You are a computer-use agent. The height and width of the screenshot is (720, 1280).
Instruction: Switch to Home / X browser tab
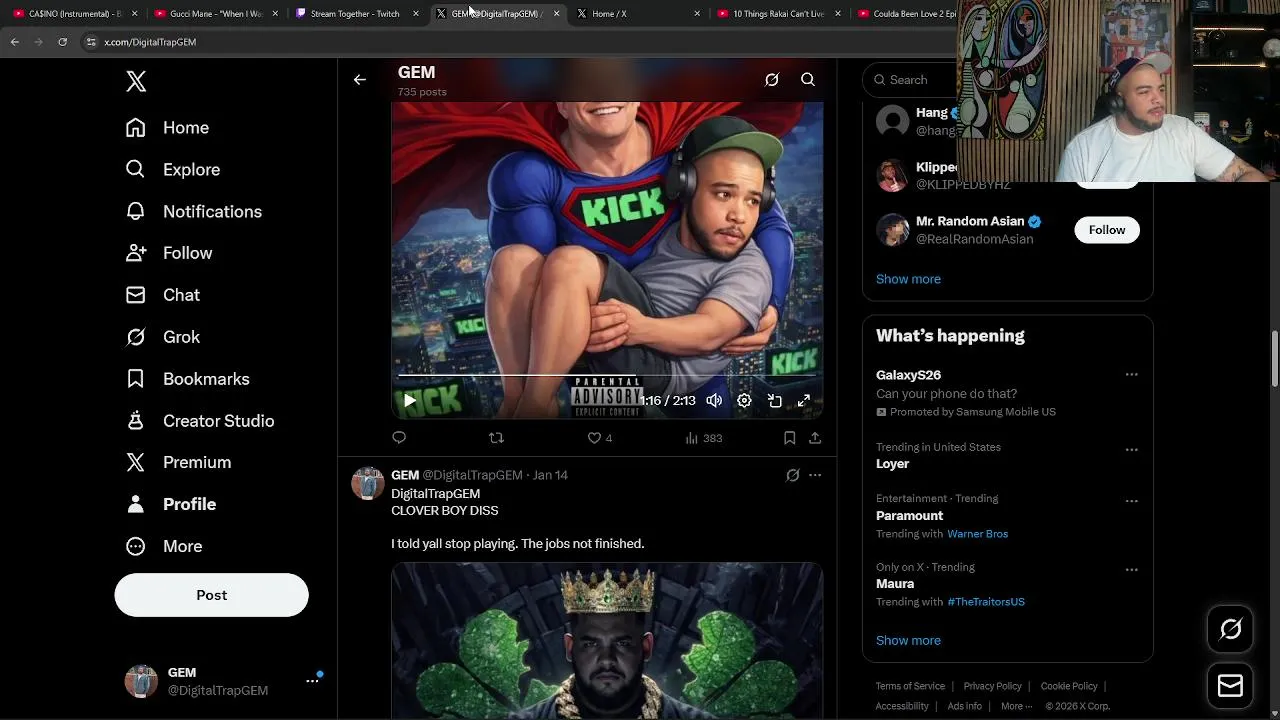coord(610,14)
